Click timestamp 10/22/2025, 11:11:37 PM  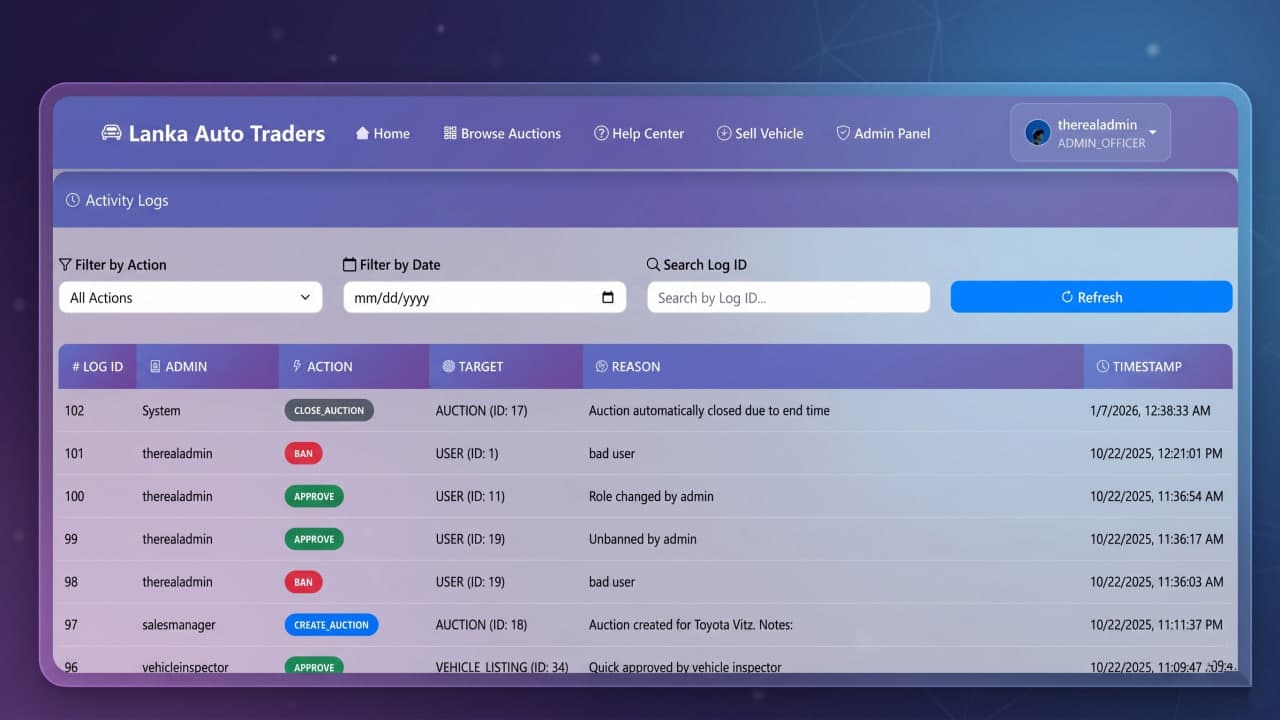click(x=1156, y=625)
